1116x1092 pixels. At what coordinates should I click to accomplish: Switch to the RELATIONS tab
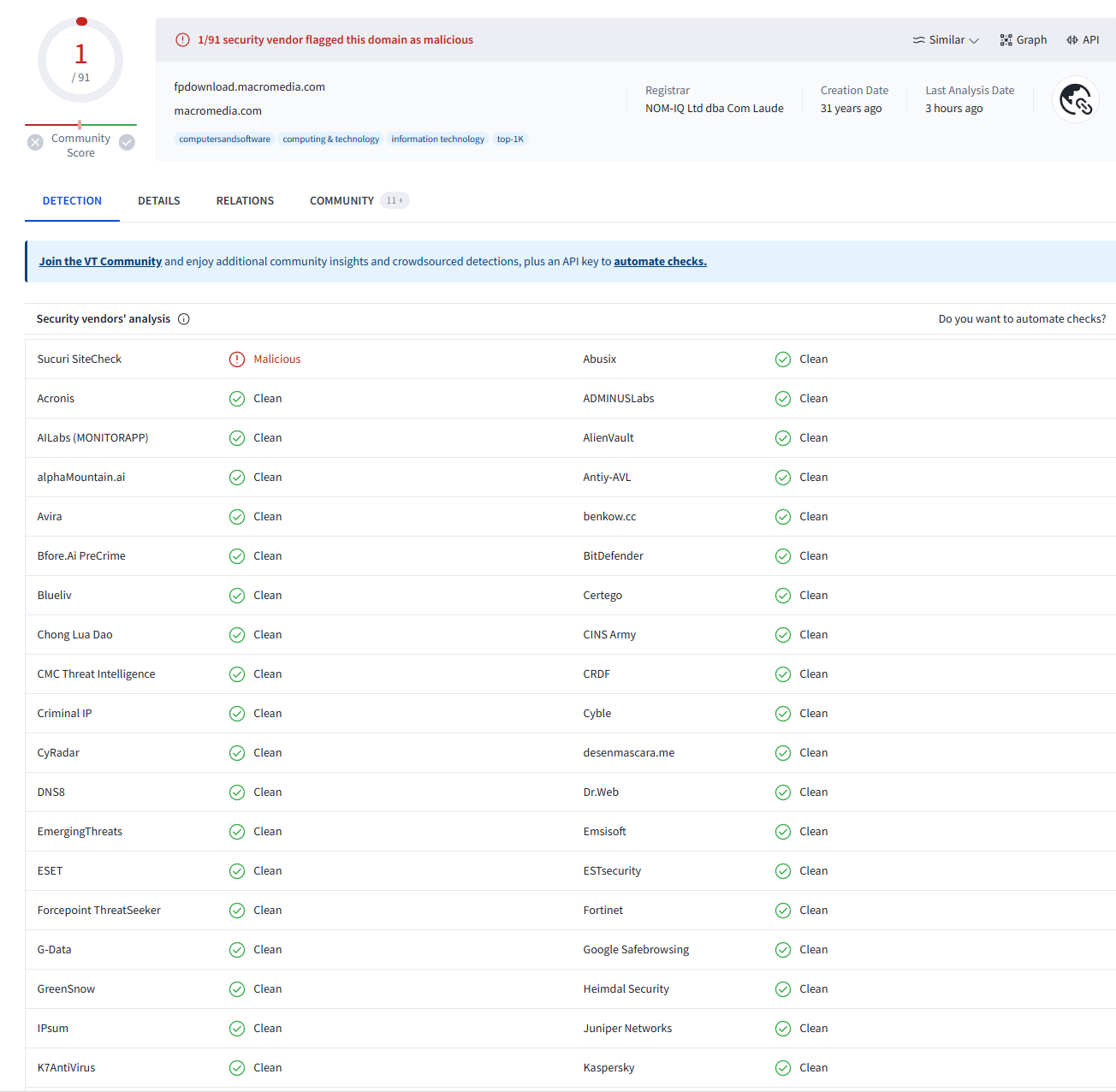coord(245,201)
